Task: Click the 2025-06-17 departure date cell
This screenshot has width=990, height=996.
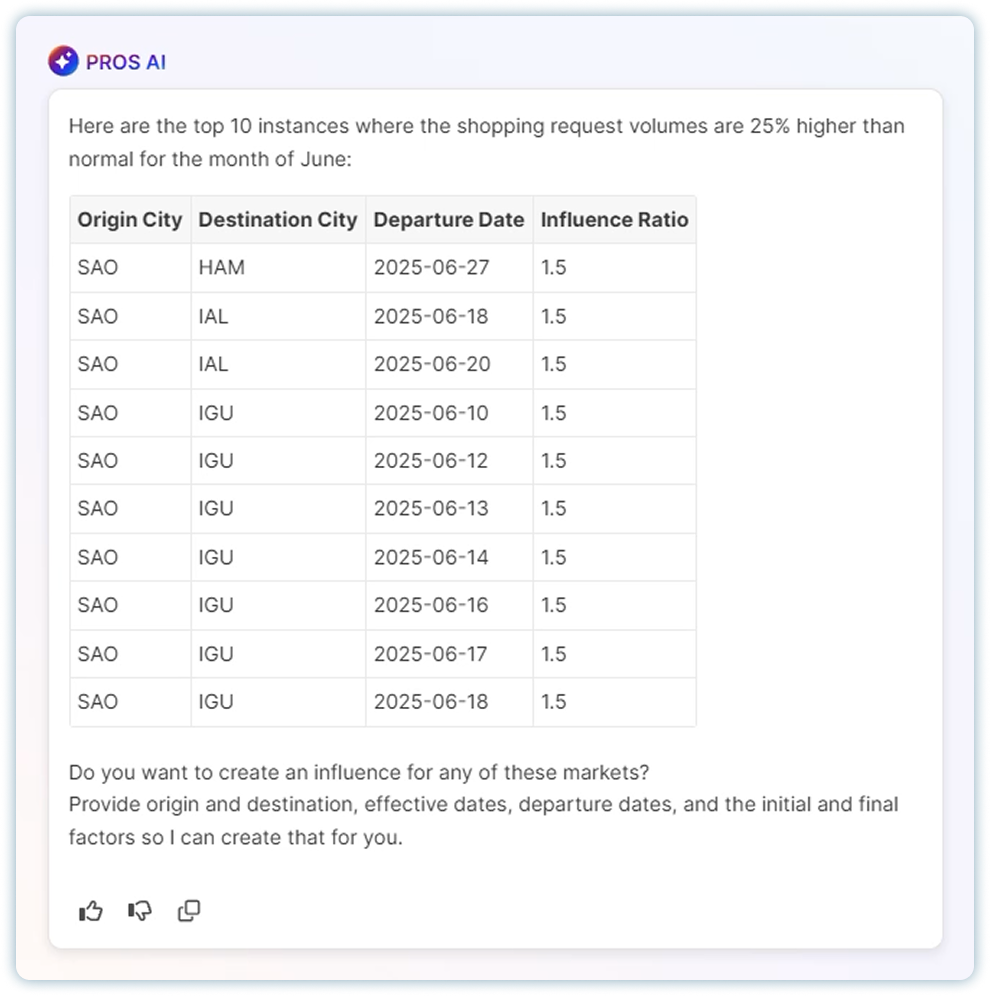Action: (x=449, y=654)
